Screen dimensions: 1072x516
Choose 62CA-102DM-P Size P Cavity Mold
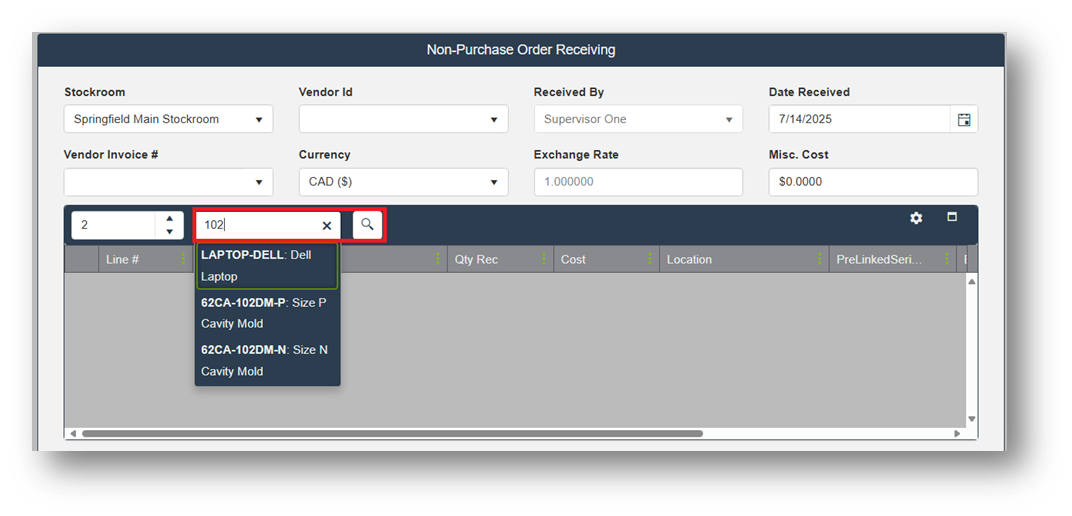tap(266, 313)
